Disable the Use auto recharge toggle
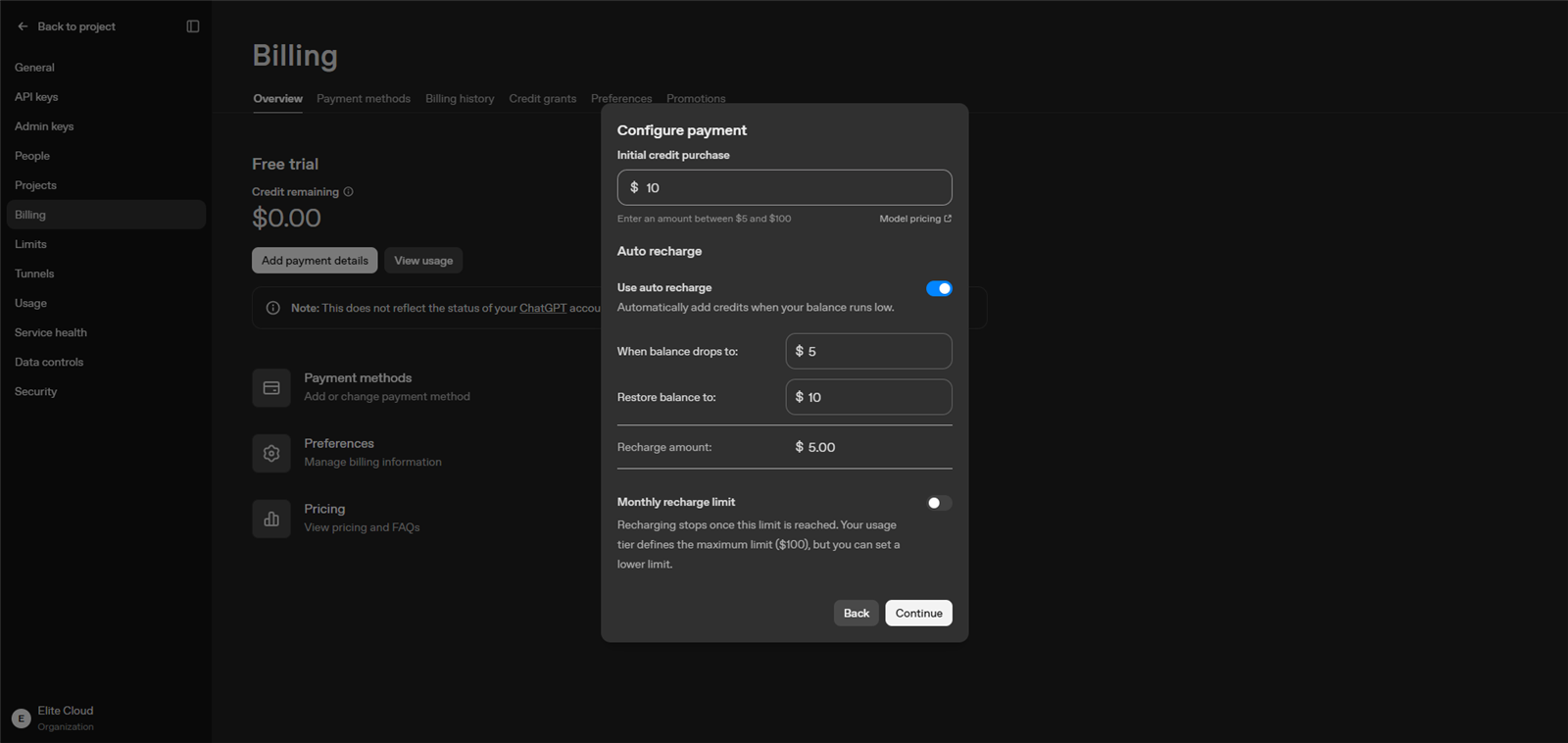This screenshot has width=1568, height=743. tap(939, 288)
